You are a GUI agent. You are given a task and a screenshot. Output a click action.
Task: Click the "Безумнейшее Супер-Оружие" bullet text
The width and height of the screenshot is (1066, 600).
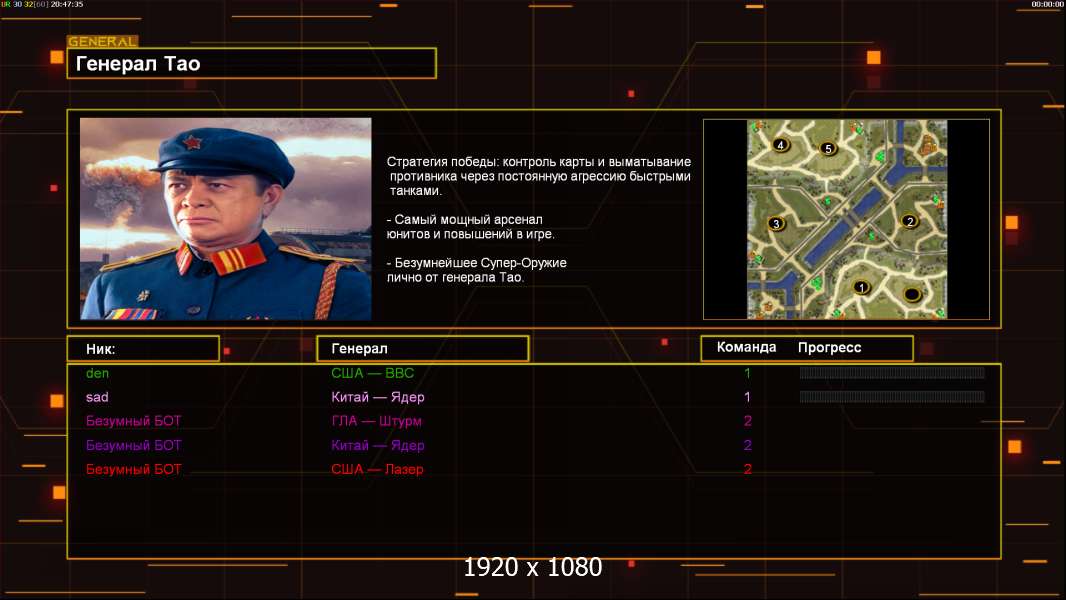477,270
